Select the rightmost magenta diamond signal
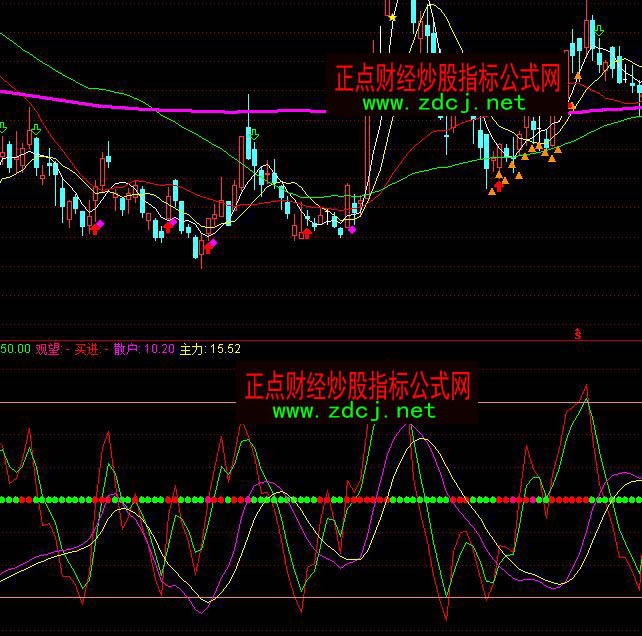Image resolution: width=642 pixels, height=636 pixels. pos(352,229)
